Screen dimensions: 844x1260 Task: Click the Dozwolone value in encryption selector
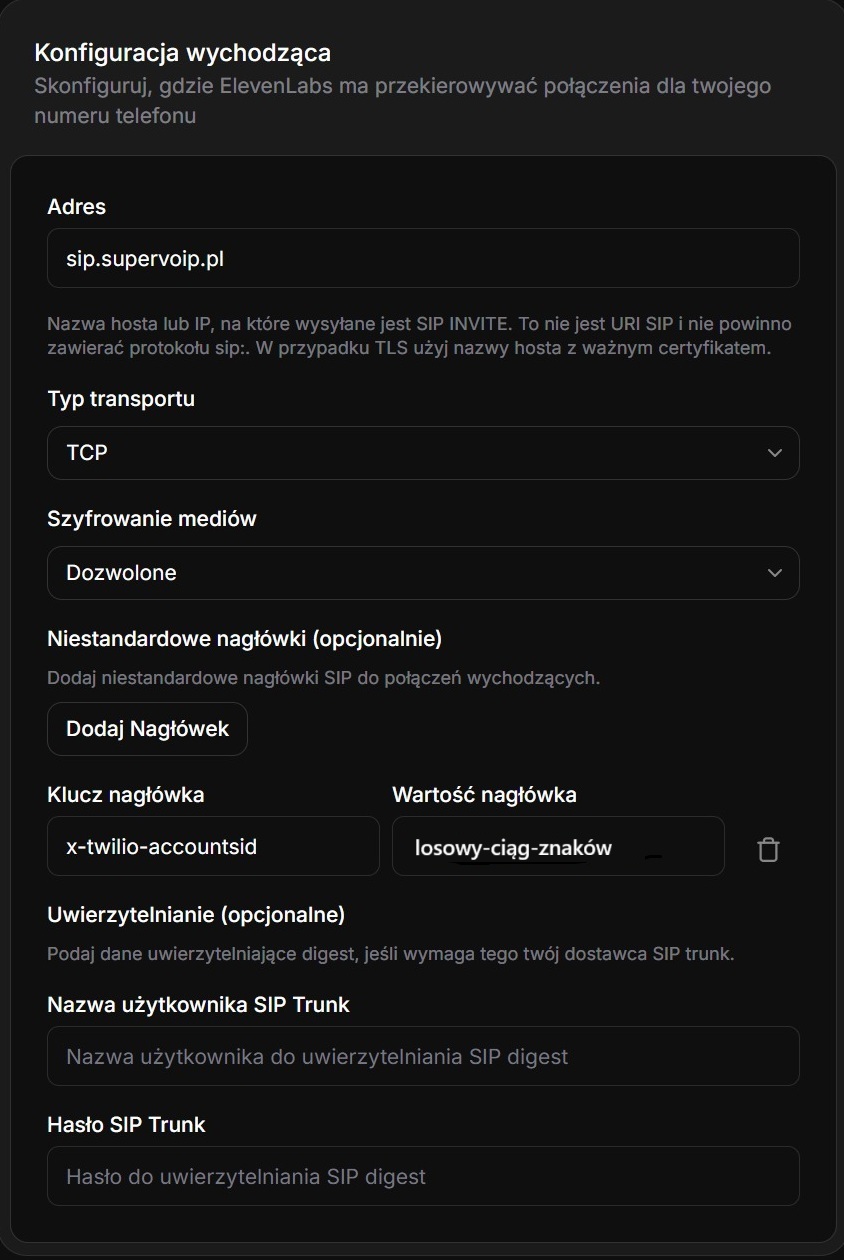[x=121, y=573]
